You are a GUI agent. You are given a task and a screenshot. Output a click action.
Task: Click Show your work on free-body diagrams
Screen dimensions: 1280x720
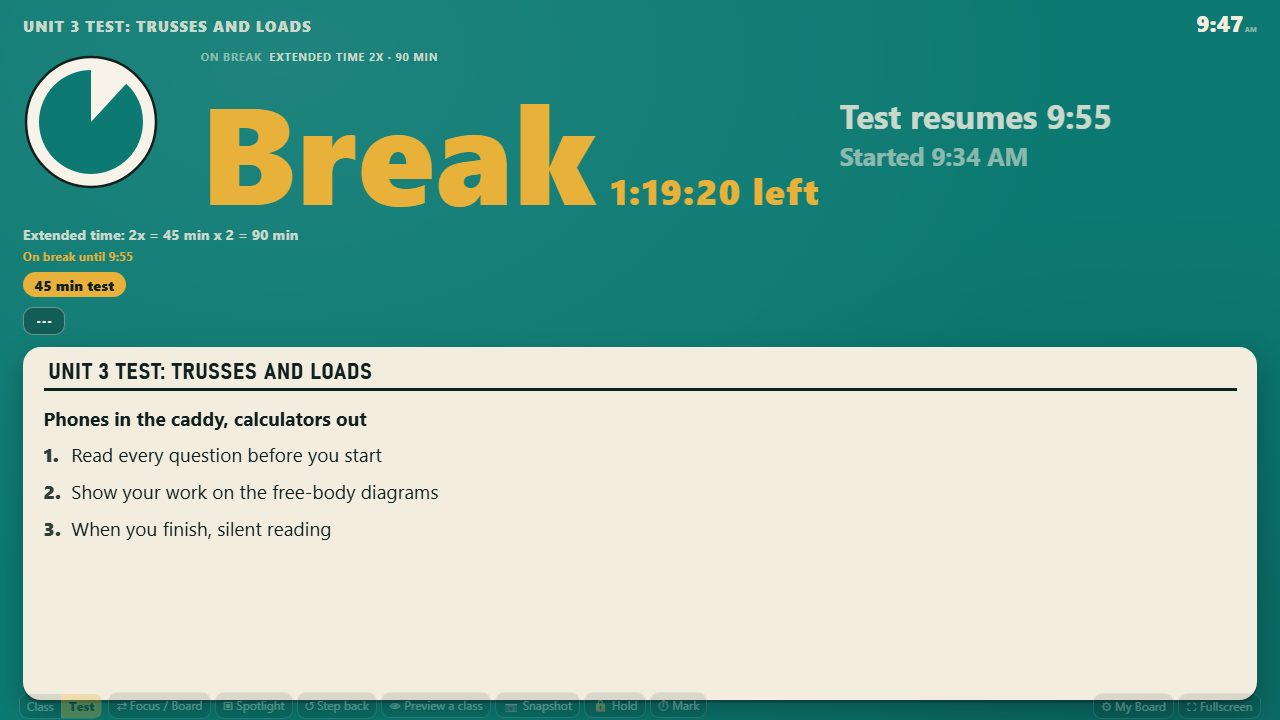255,493
